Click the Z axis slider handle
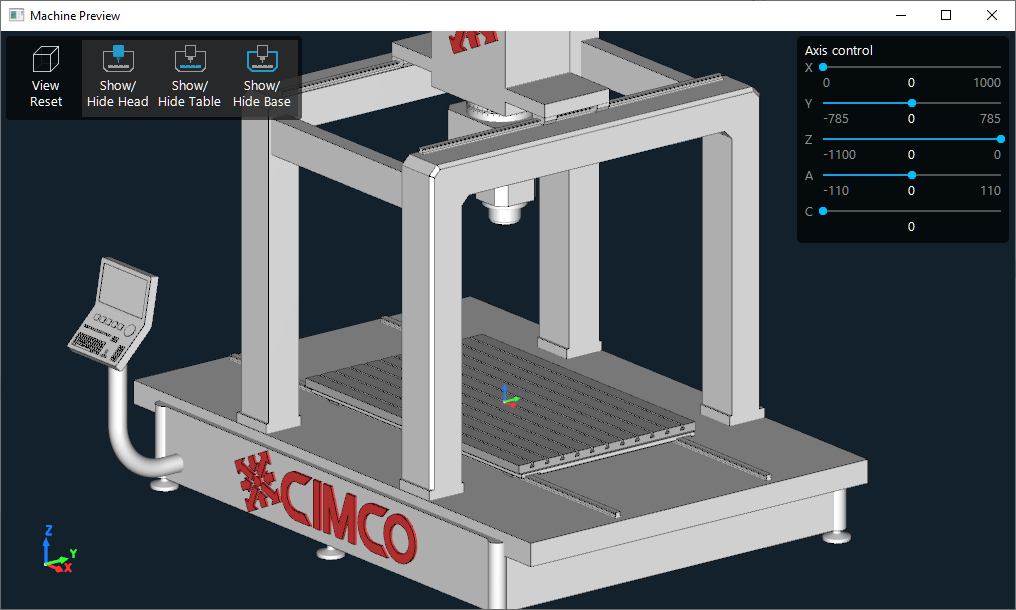 click(1000, 139)
